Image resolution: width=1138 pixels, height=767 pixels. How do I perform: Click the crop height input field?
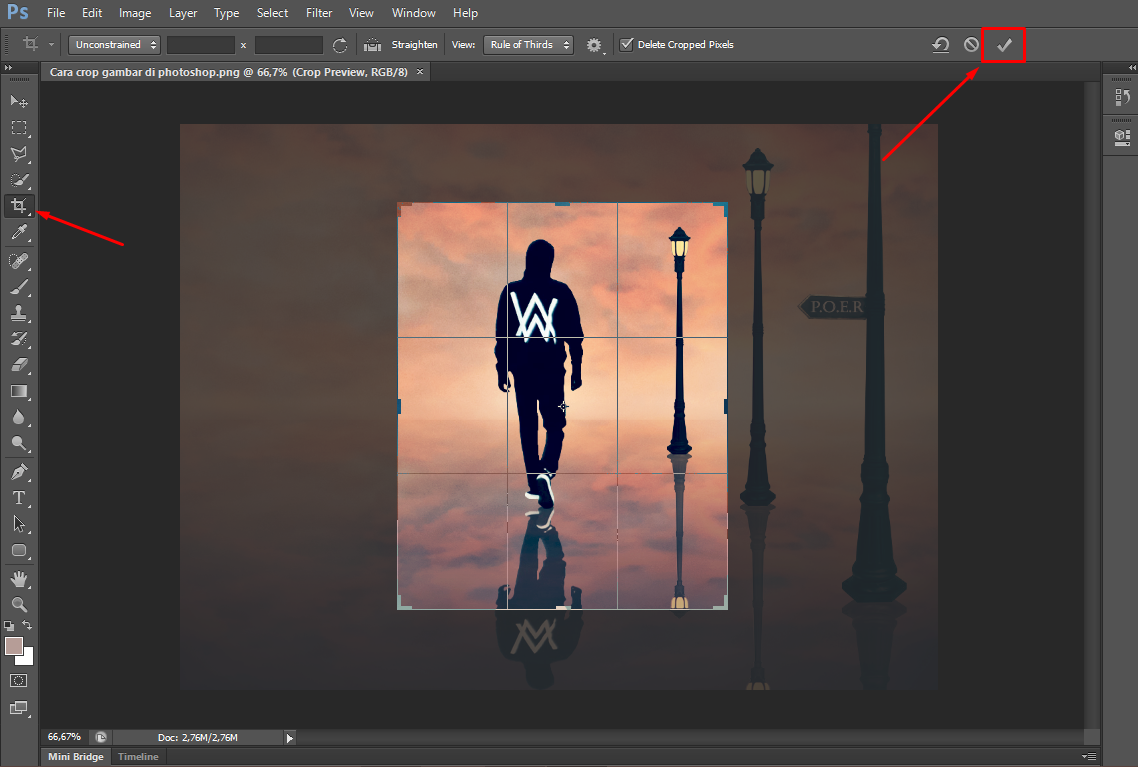point(288,45)
